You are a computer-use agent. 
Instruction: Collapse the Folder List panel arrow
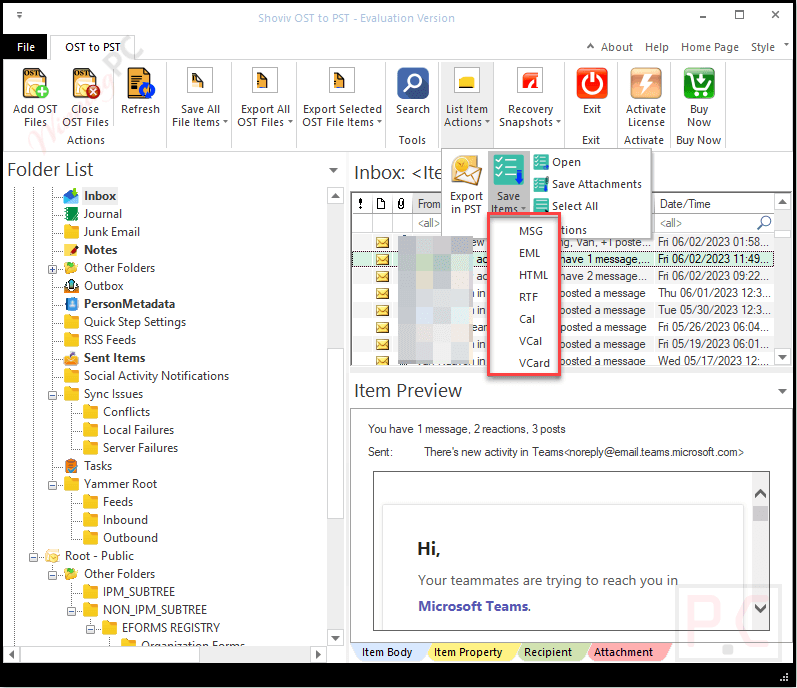pos(333,170)
